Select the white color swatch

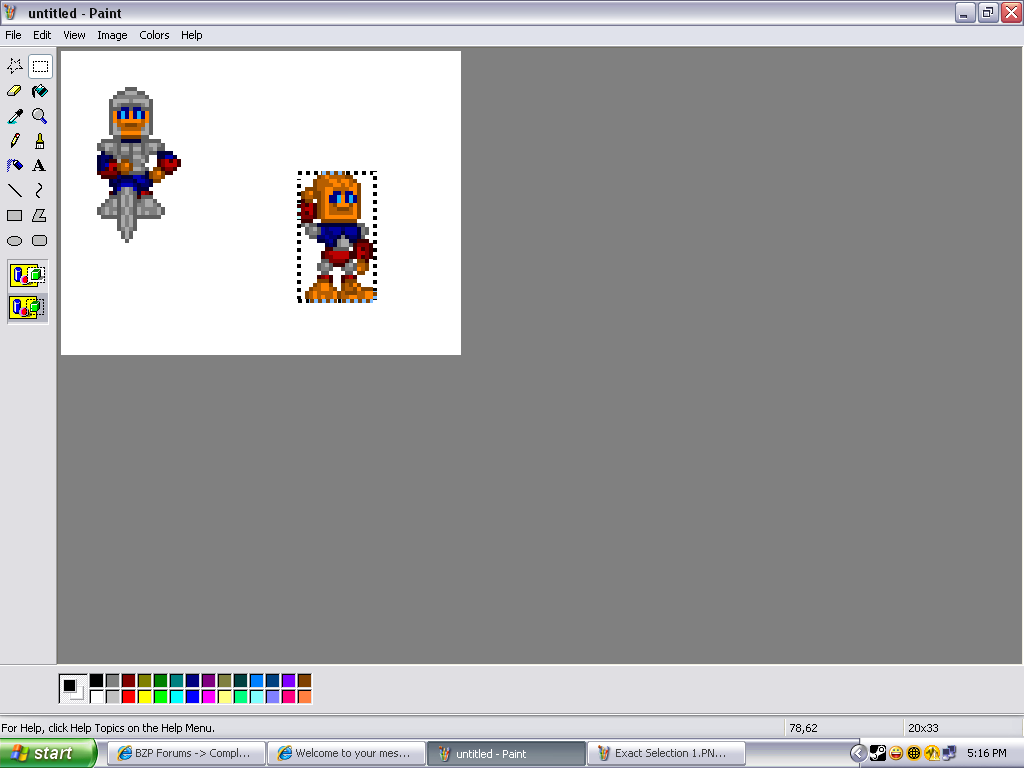97,697
